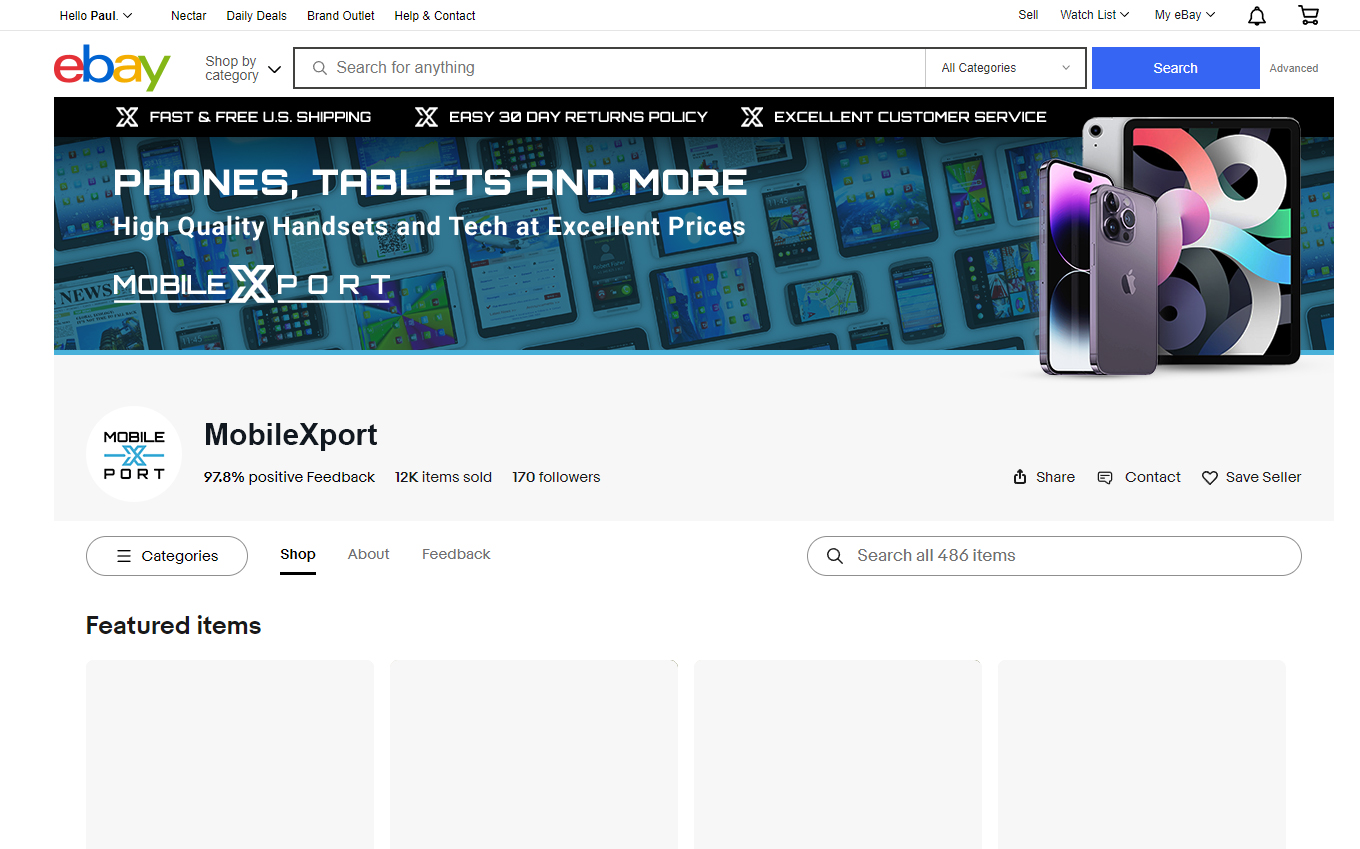
Task: Click the Share upload icon
Action: coord(1020,477)
